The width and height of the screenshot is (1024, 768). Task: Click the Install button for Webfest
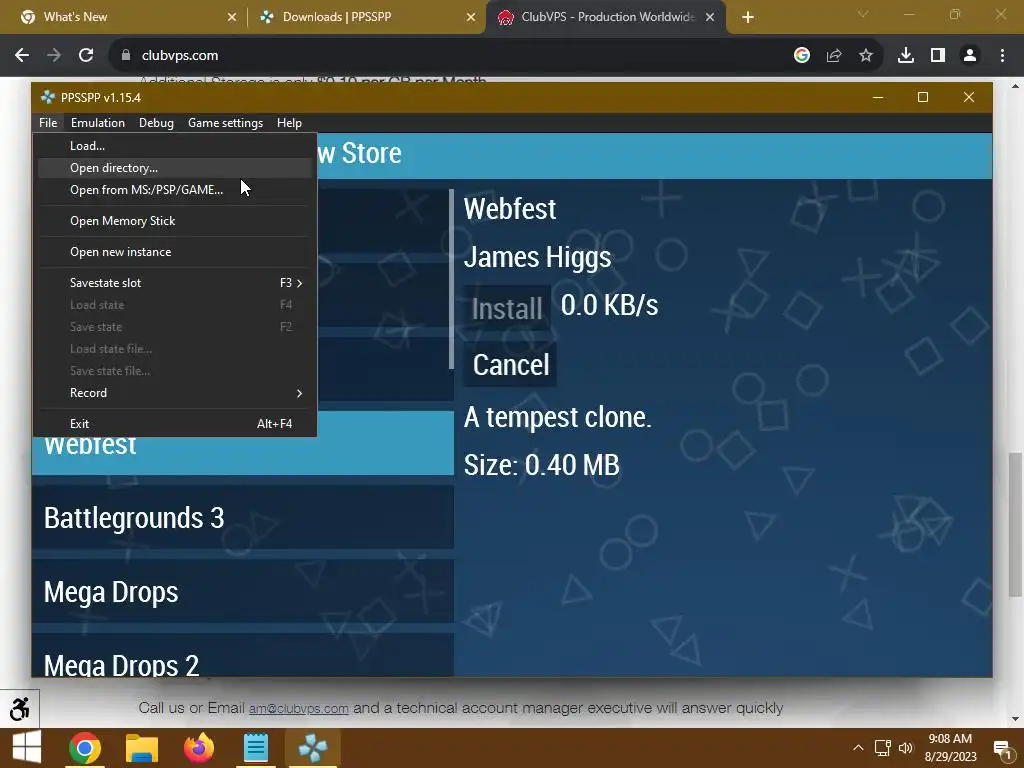point(507,308)
